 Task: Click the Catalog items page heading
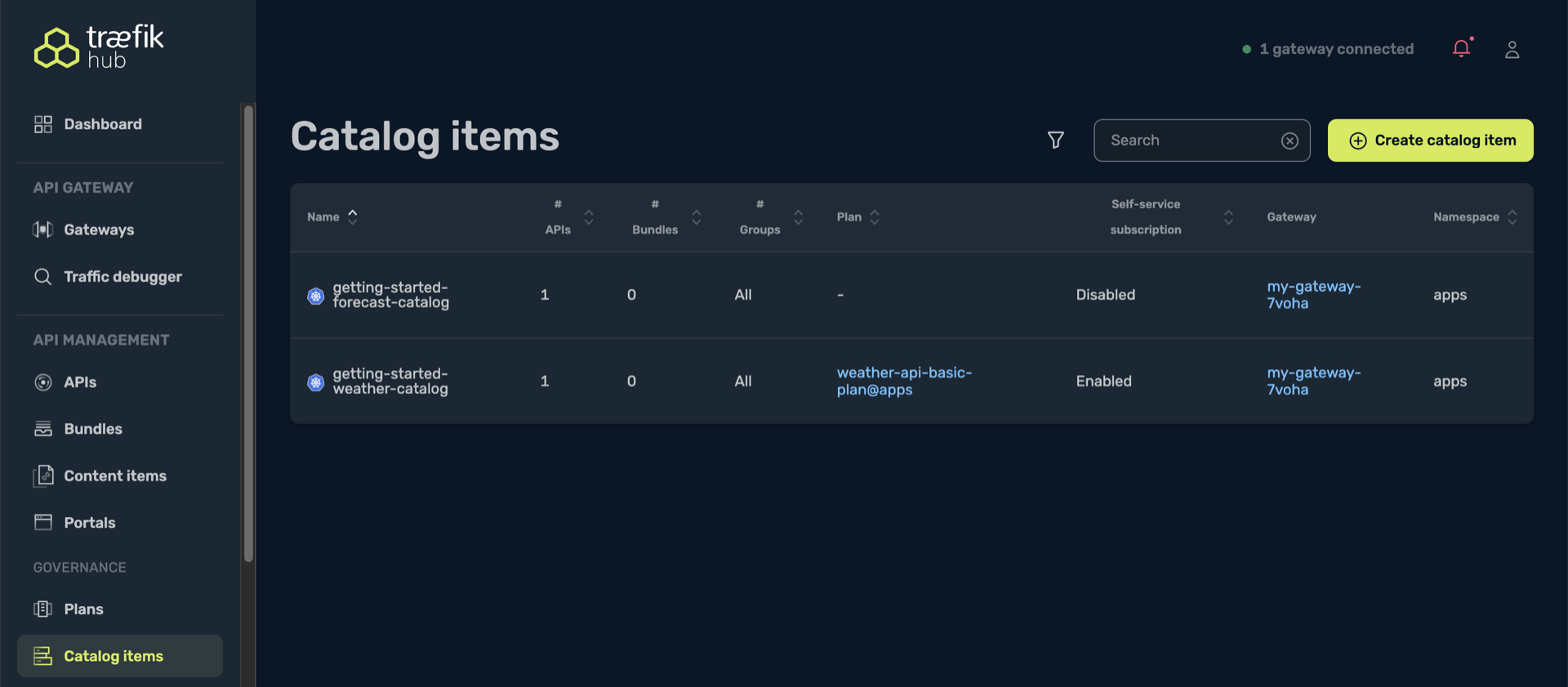point(425,136)
